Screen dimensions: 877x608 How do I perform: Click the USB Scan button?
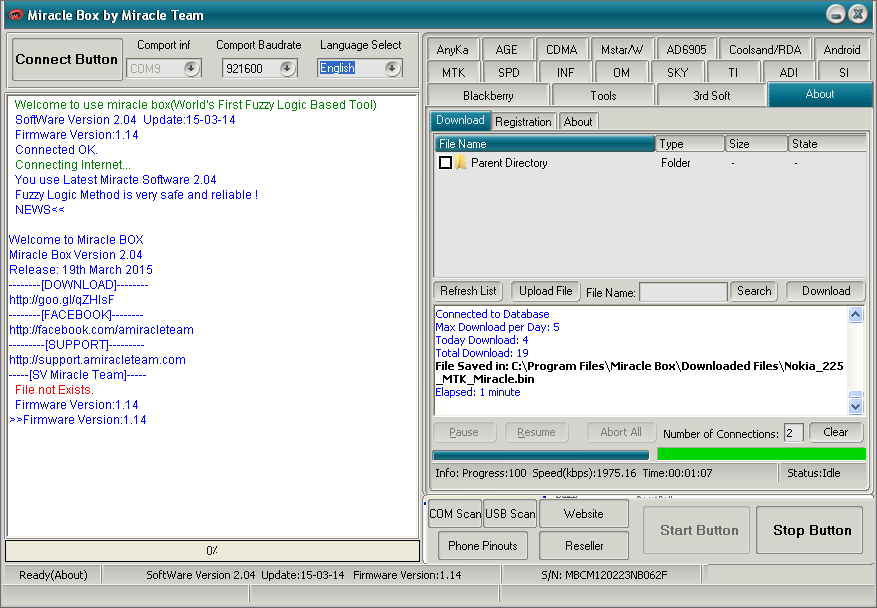pos(510,514)
